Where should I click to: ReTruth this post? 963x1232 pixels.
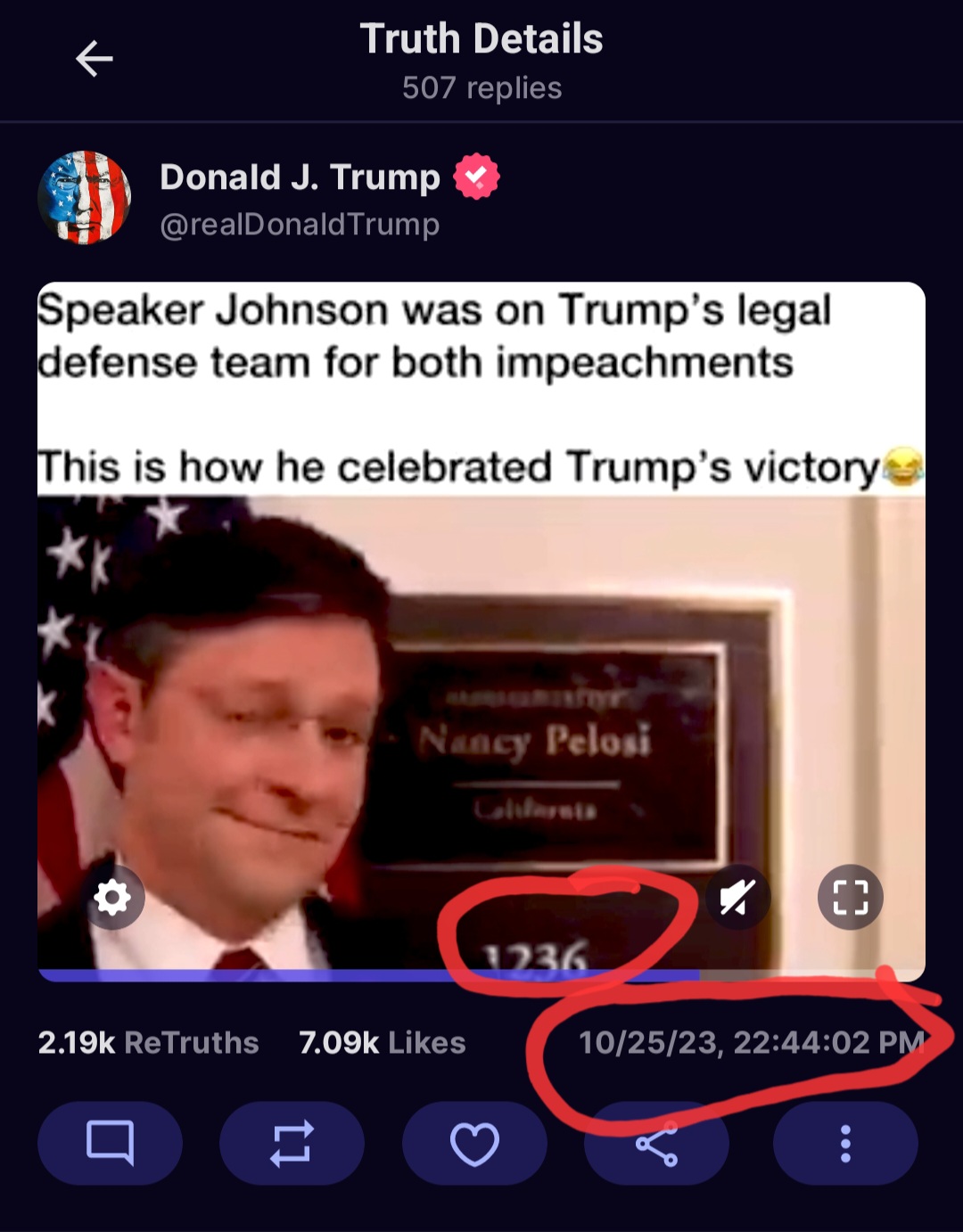[292, 1143]
